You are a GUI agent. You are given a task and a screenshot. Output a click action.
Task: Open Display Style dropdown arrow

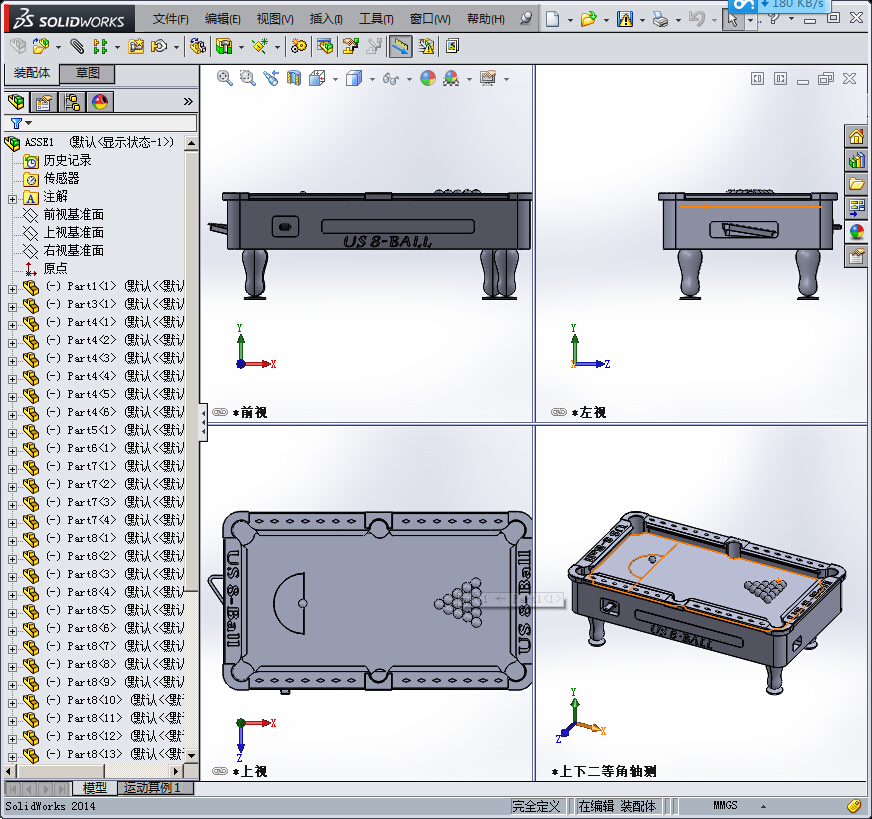click(372, 79)
